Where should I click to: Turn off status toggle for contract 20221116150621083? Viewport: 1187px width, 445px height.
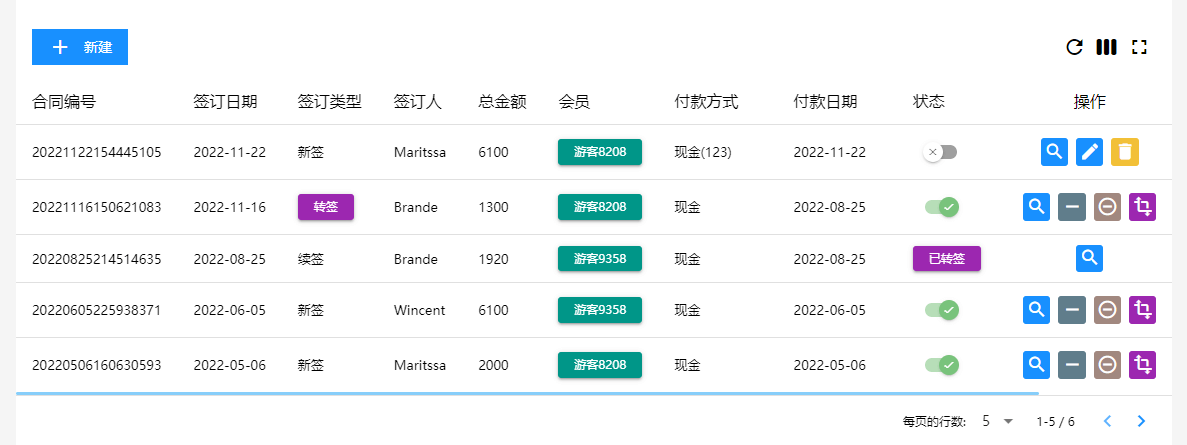click(942, 207)
